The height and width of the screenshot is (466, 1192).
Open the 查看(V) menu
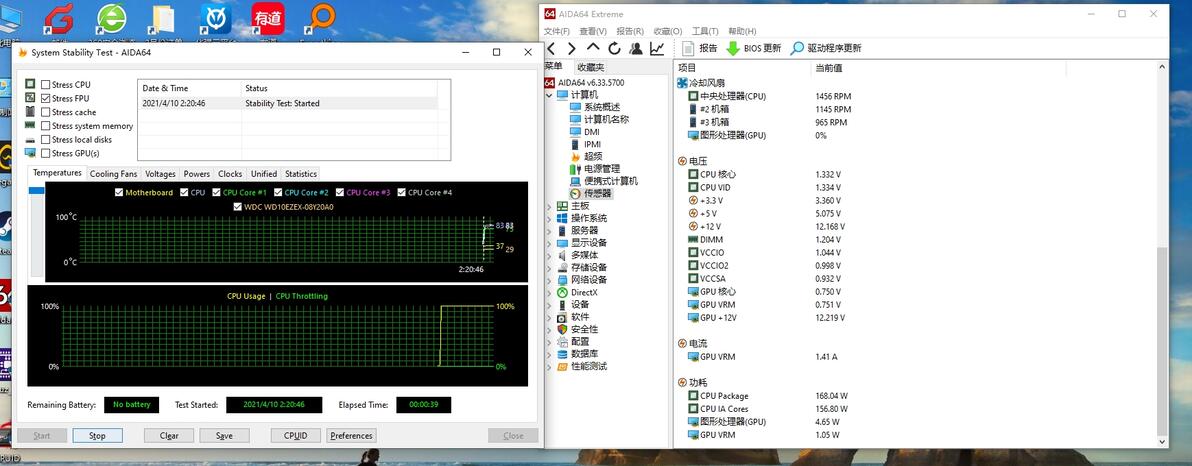[x=593, y=31]
